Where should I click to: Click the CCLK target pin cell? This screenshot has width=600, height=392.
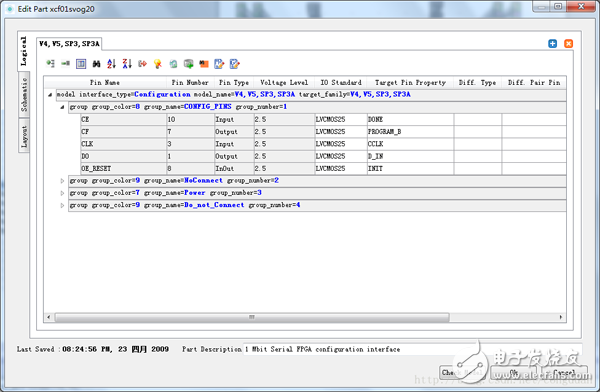(x=411, y=144)
